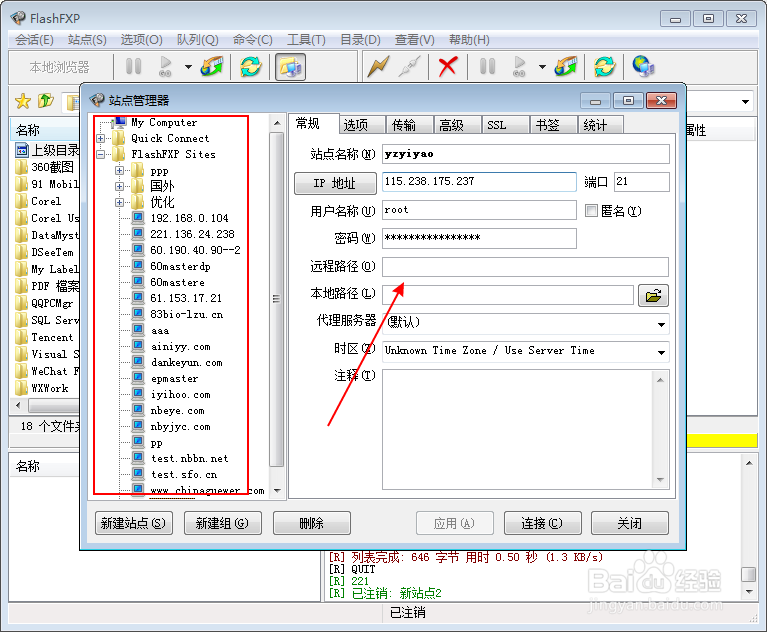Select site 192.168.0.104 in tree
The width and height of the screenshot is (767, 632).
[x=189, y=218]
